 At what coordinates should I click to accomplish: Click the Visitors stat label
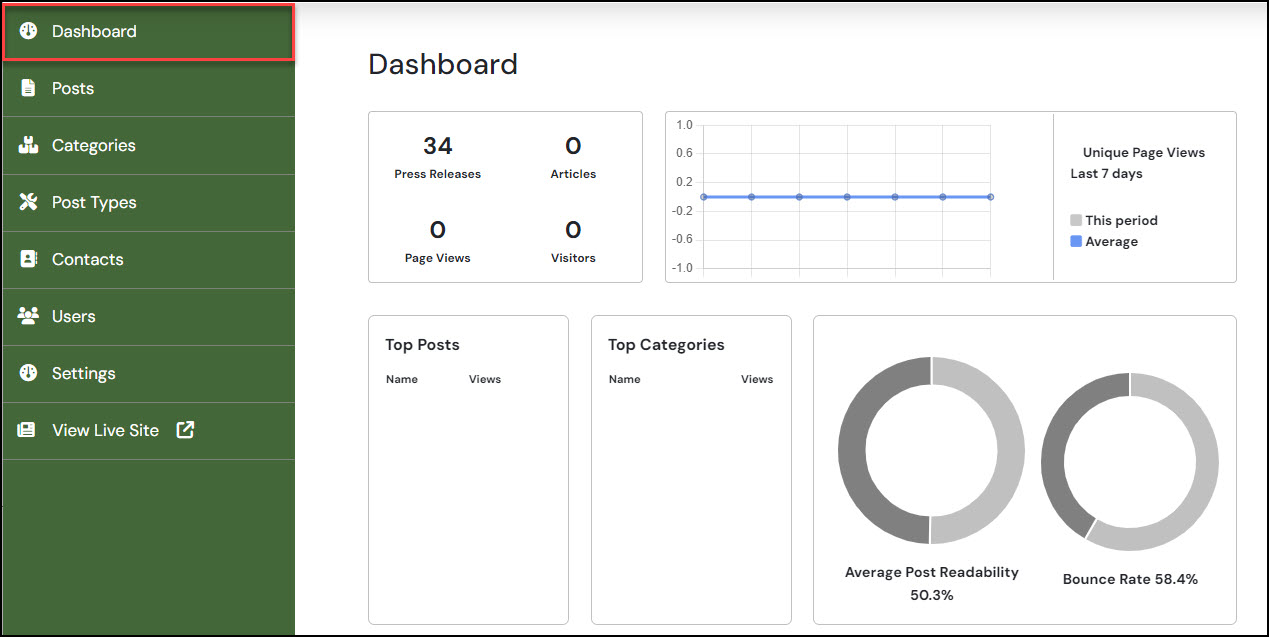point(573,258)
